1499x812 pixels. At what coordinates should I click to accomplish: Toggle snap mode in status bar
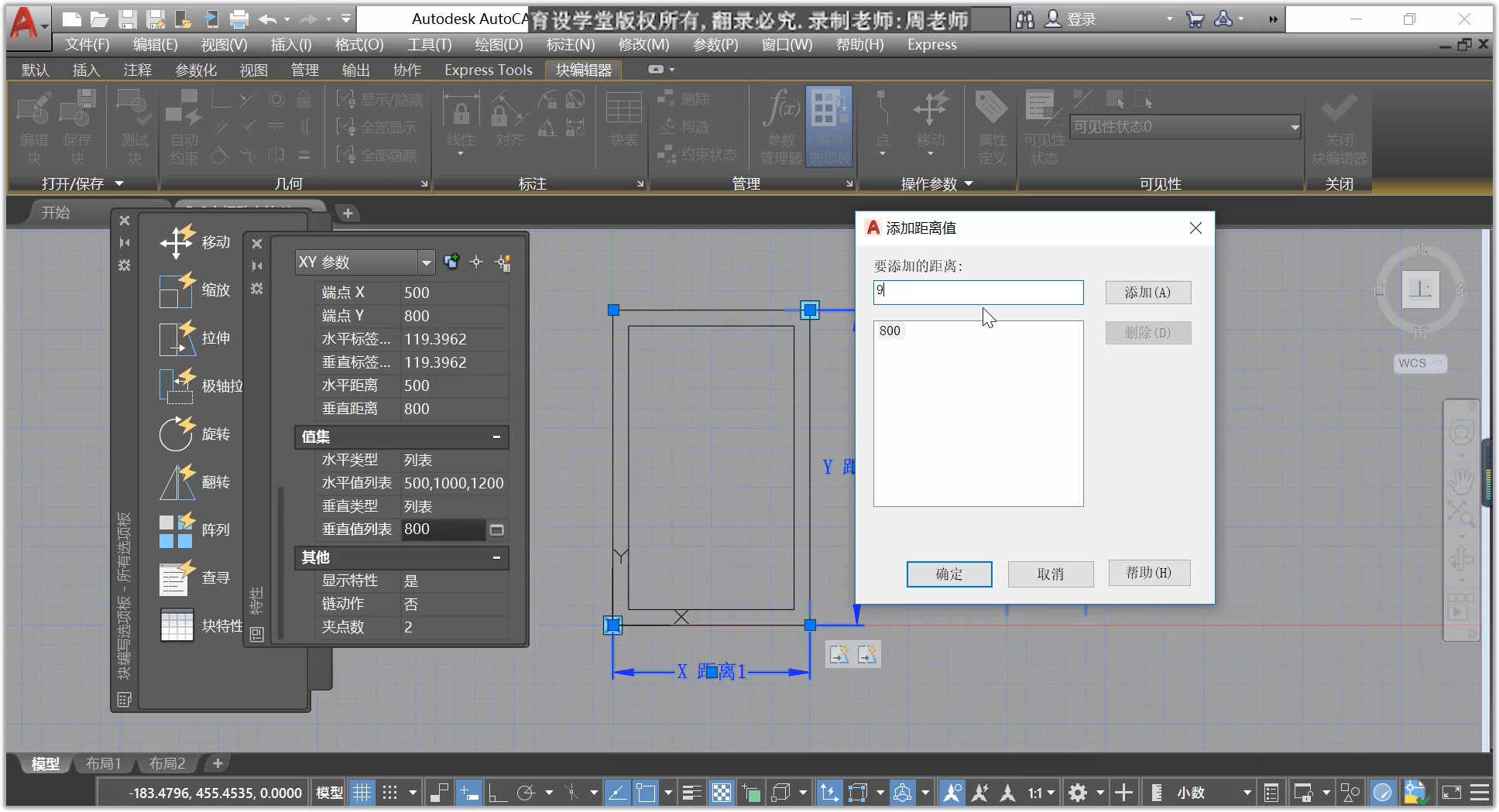click(390, 793)
